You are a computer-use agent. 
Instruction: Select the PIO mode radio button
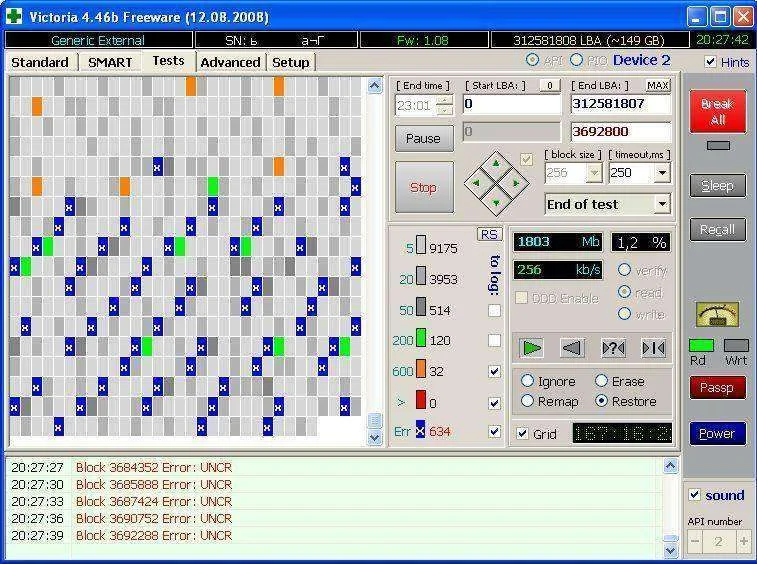(576, 60)
